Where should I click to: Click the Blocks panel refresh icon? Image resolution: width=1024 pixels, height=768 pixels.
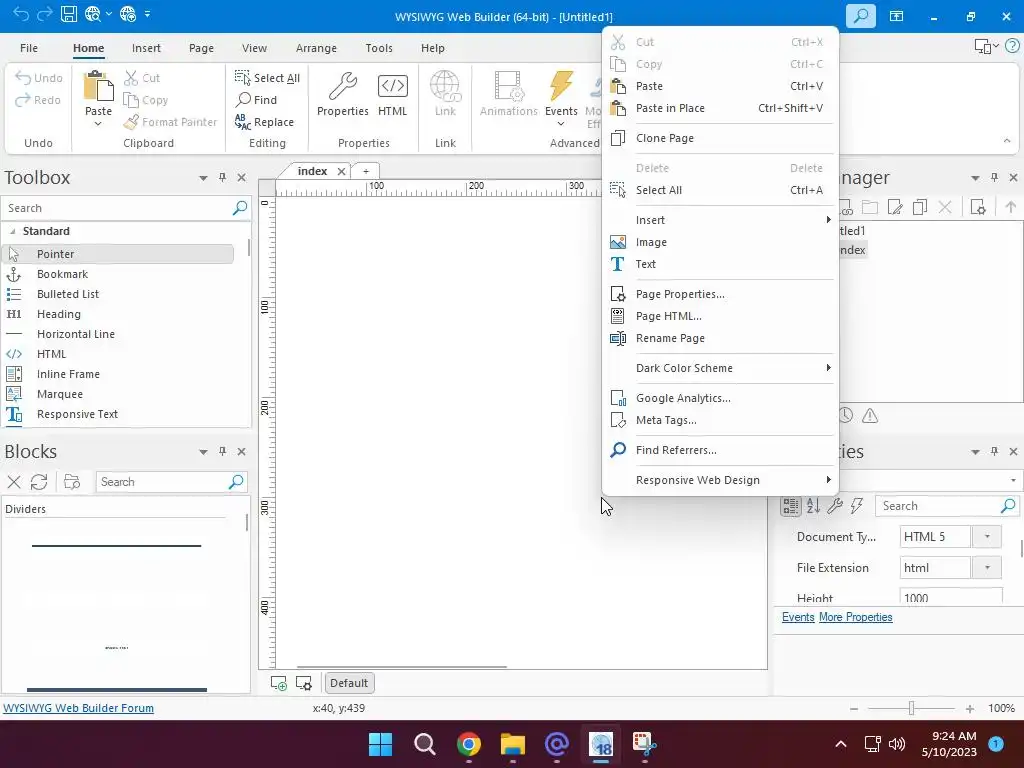(x=39, y=482)
